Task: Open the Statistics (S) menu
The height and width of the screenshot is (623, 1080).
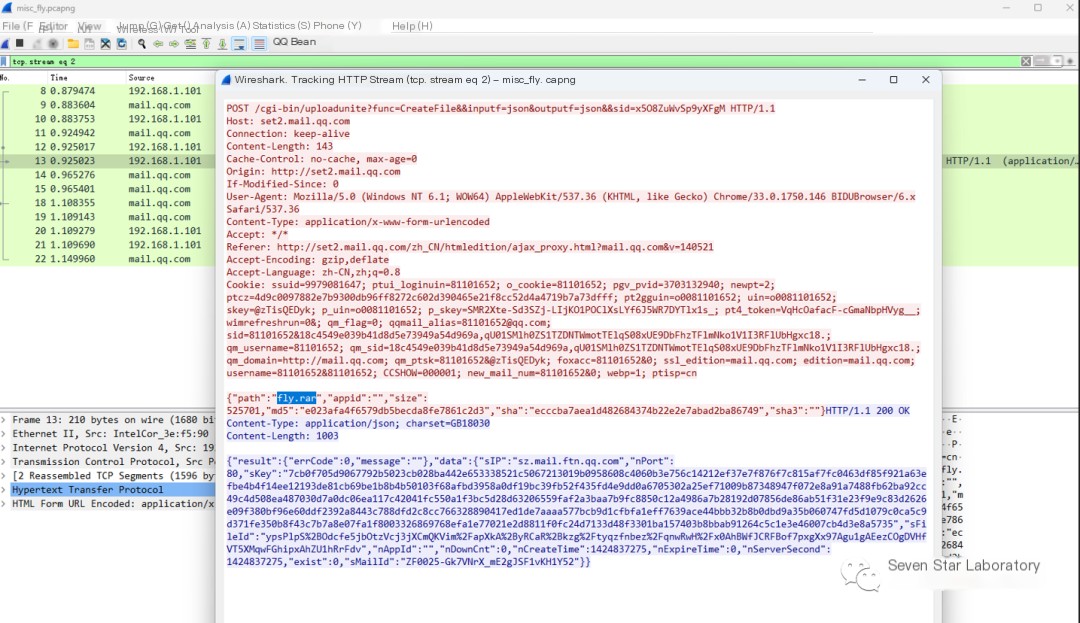Action: click(x=281, y=25)
